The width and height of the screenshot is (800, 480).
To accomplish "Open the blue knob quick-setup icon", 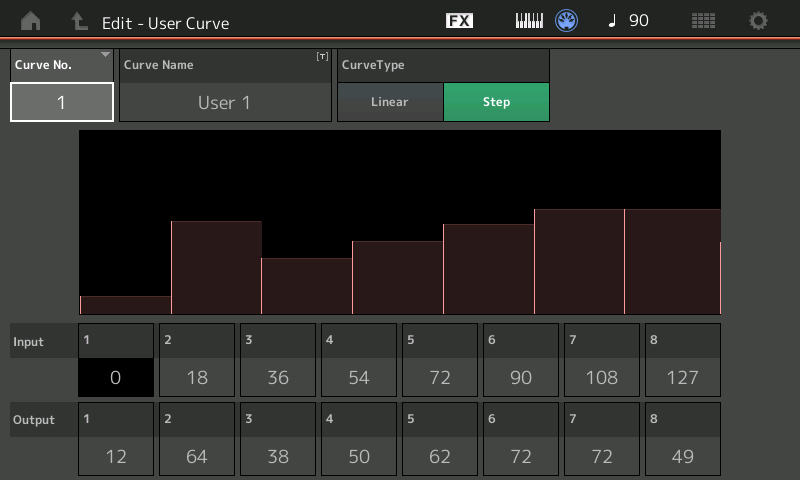I will pos(567,21).
